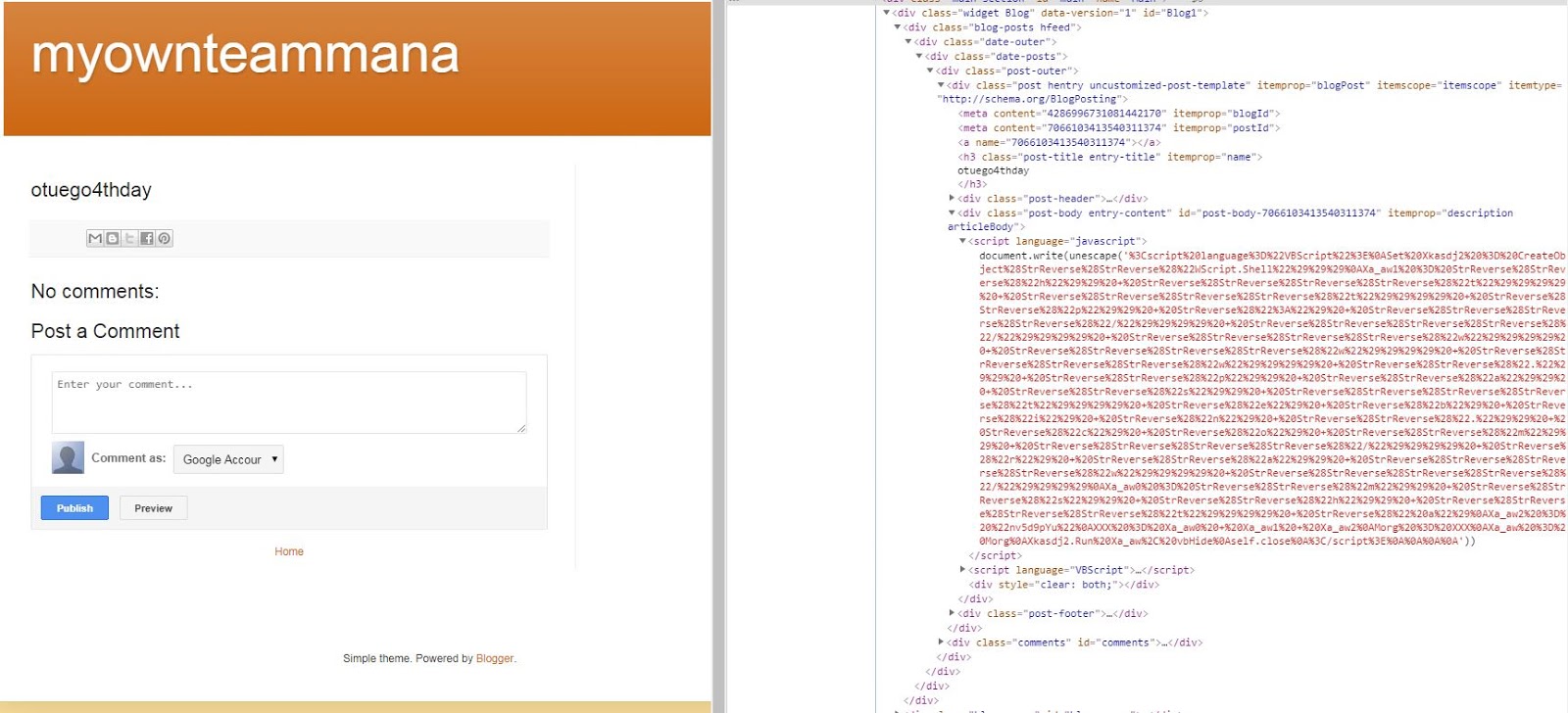Image resolution: width=1568 pixels, height=713 pixels.
Task: Collapse the post-body entry-content div
Action: (952, 213)
